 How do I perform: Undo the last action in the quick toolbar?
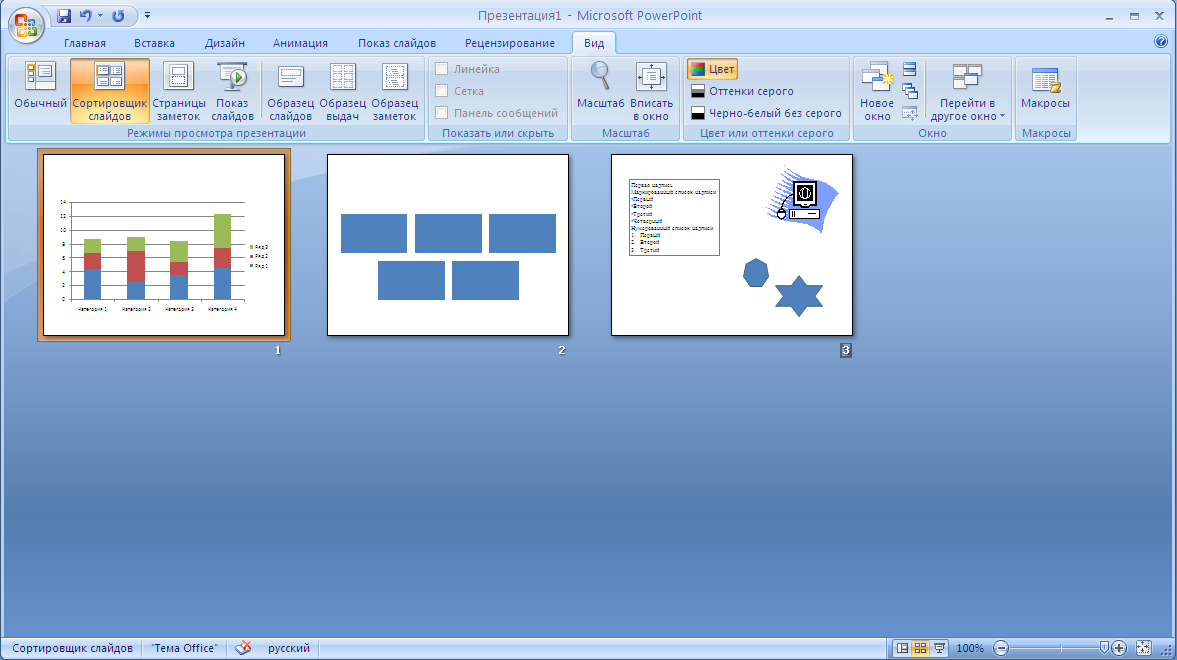click(x=85, y=16)
